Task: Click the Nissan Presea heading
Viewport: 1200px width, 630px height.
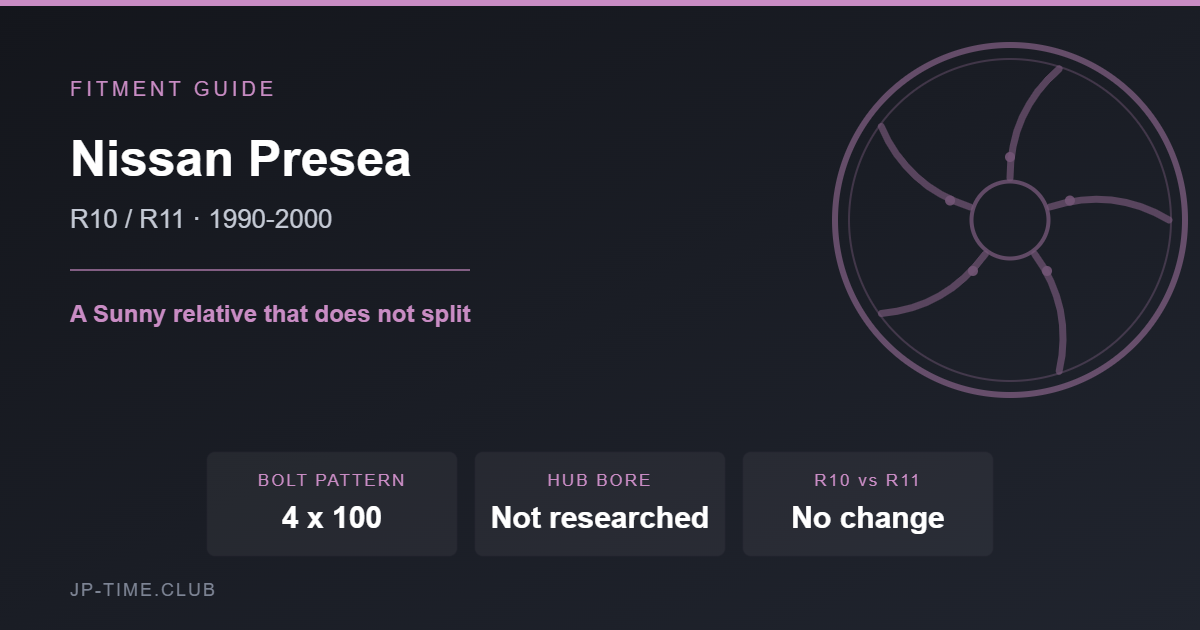Action: 241,158
